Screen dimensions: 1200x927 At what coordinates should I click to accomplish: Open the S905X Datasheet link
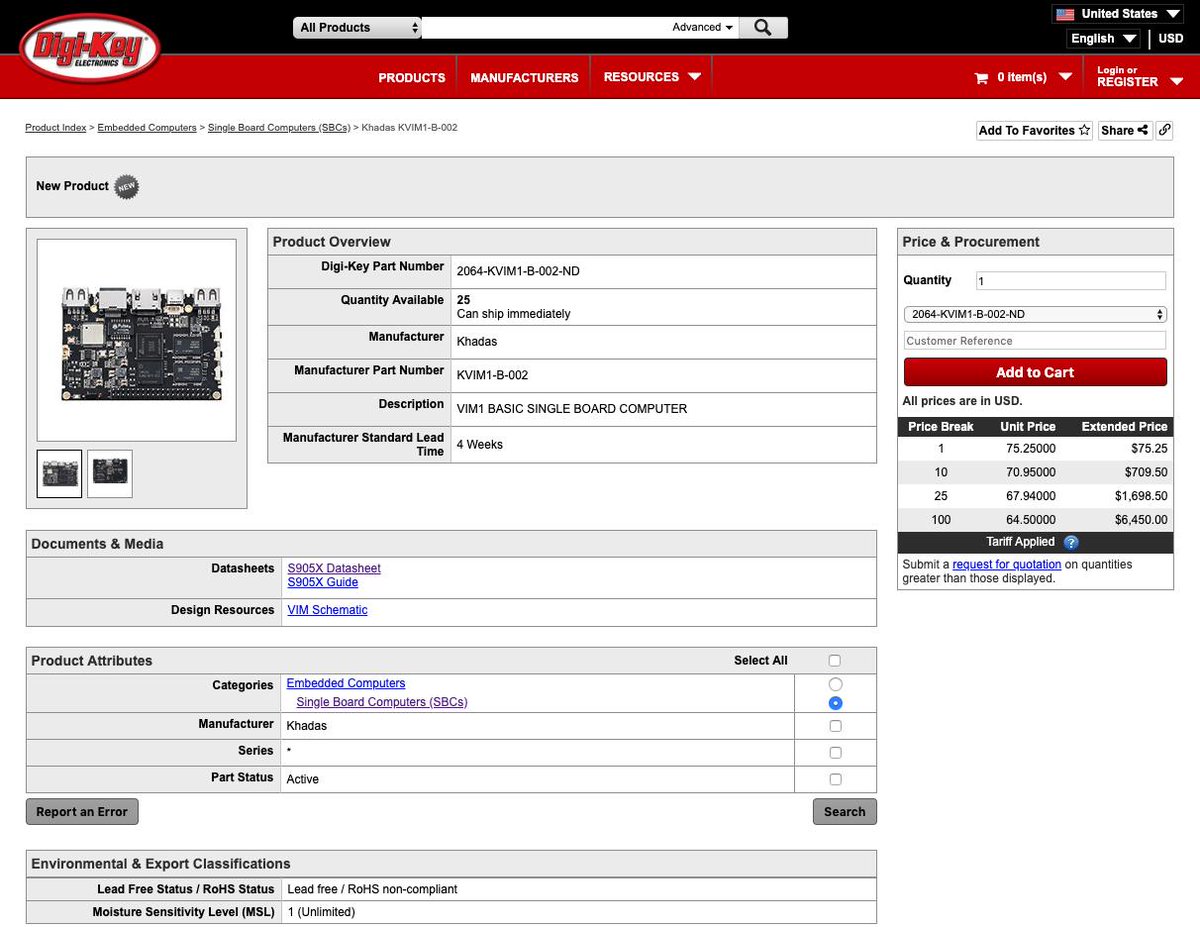click(334, 568)
